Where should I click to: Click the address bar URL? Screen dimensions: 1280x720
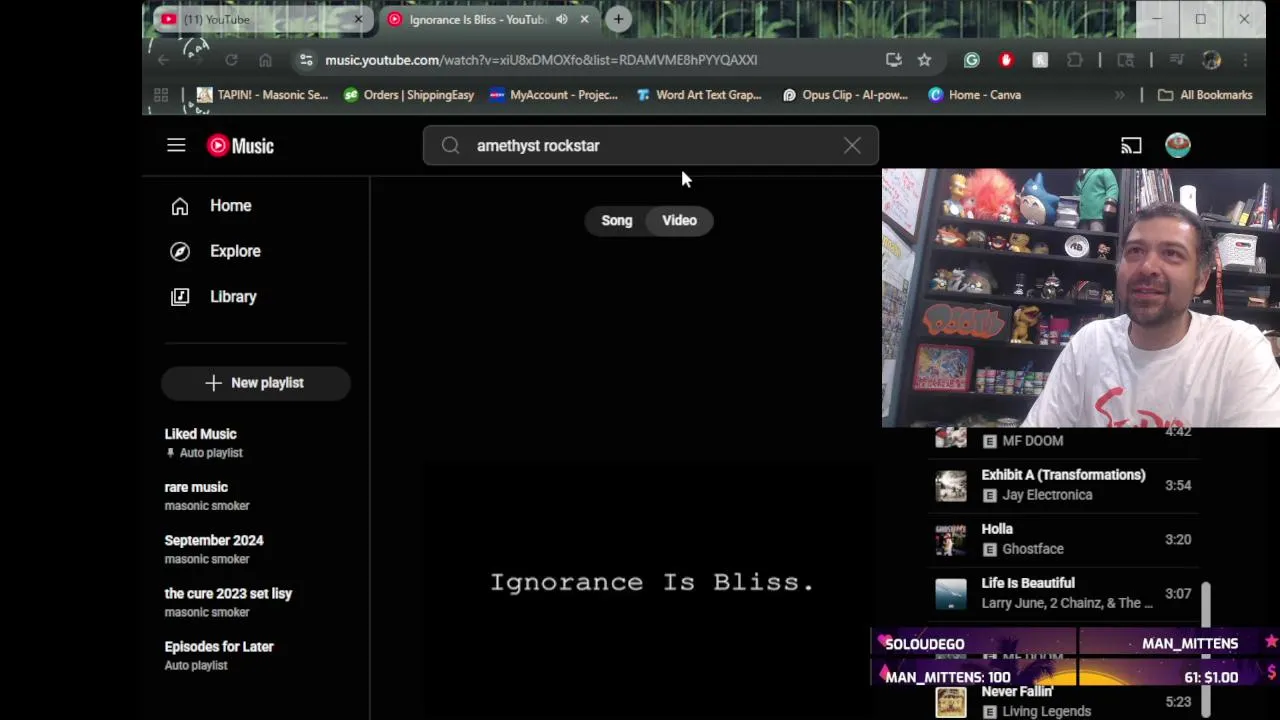click(x=541, y=60)
